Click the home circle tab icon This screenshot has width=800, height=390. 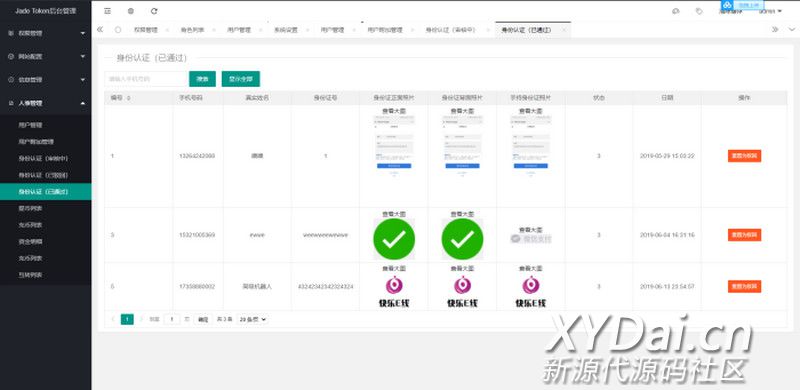(x=118, y=30)
